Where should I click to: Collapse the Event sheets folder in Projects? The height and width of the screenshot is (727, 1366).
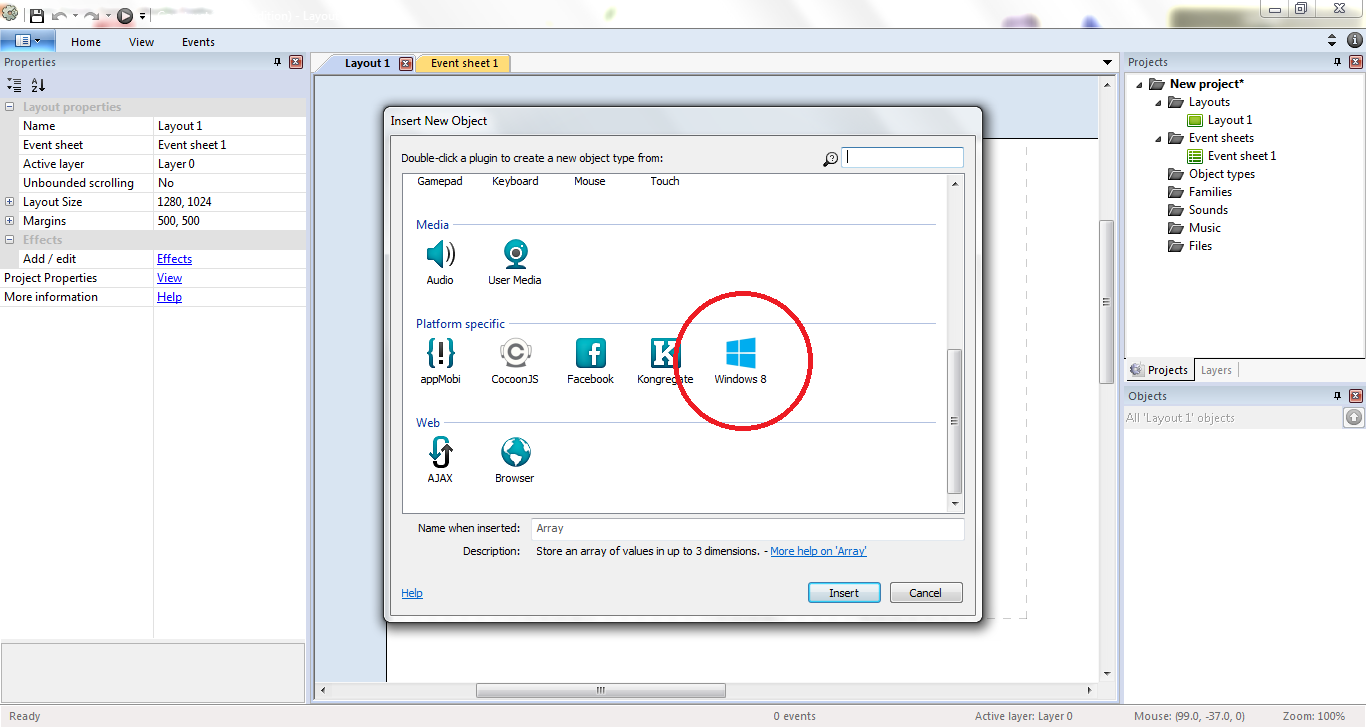click(x=1159, y=138)
